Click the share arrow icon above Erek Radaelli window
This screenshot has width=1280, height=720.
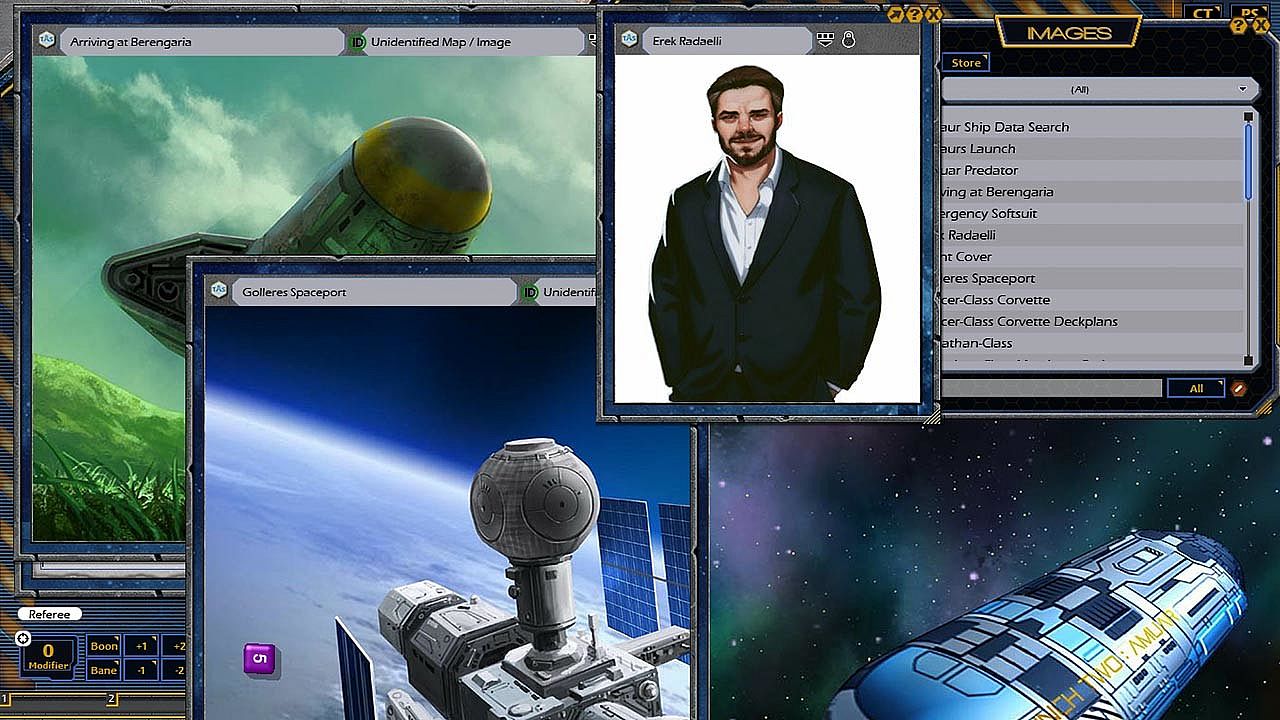[896, 14]
